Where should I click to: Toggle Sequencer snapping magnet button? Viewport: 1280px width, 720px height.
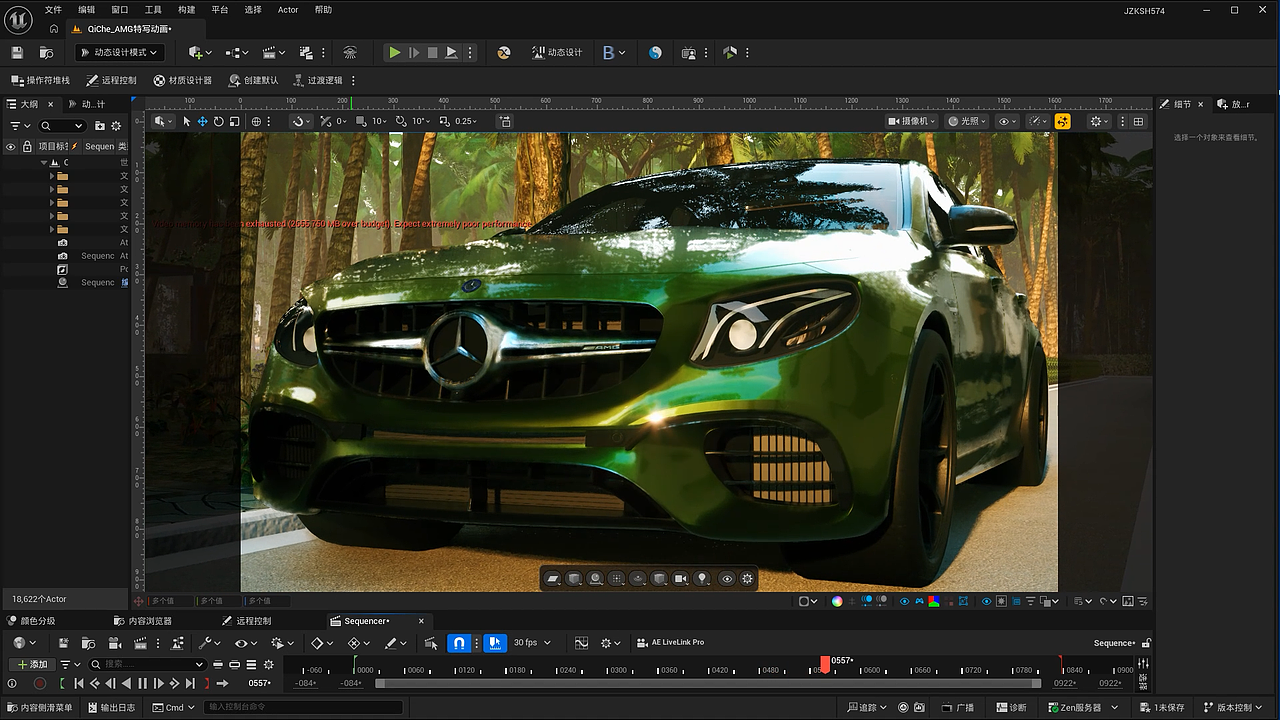click(x=459, y=643)
